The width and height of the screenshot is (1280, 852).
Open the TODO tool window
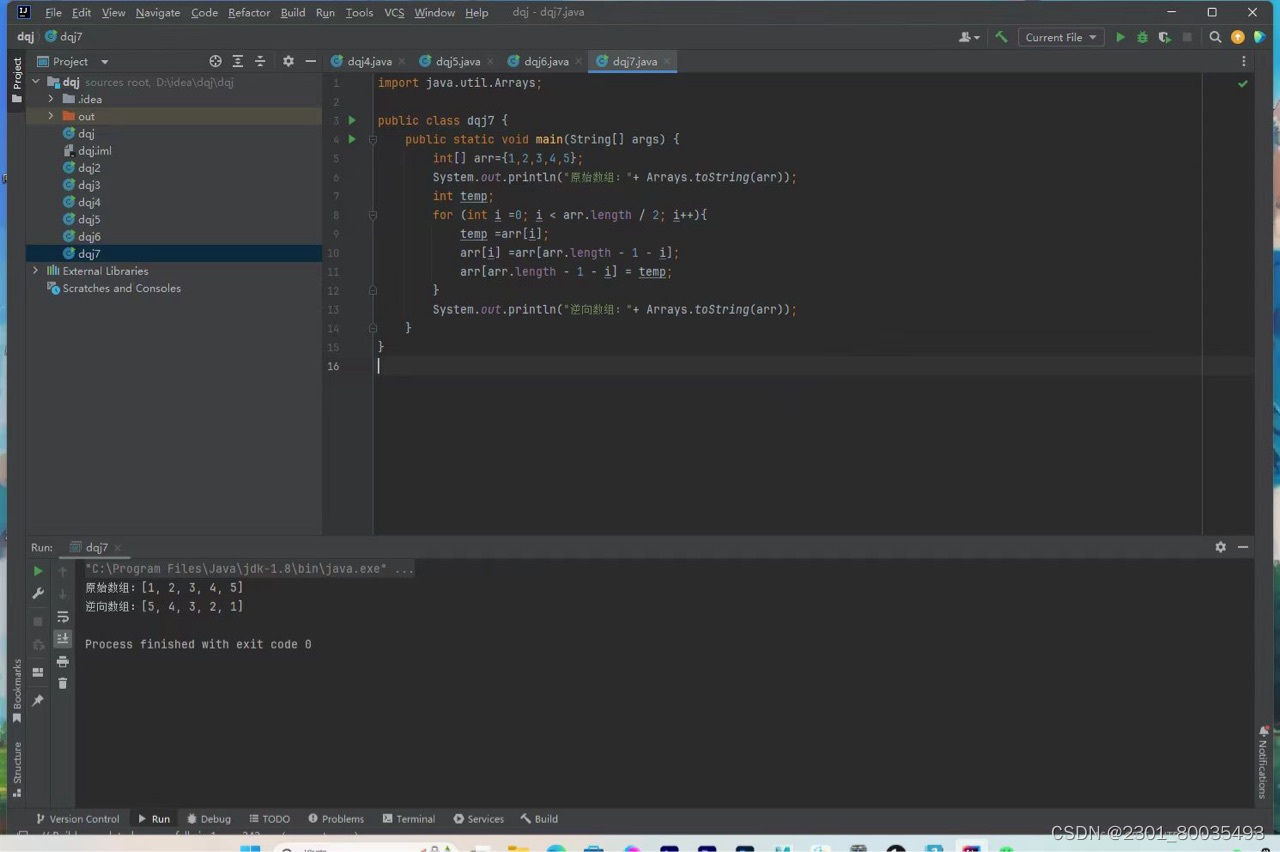[269, 819]
